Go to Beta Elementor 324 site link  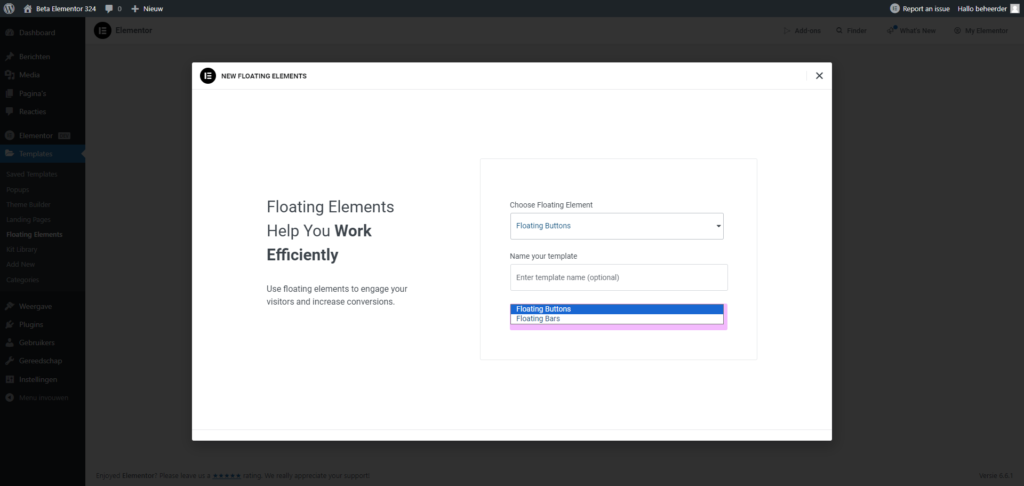click(65, 8)
